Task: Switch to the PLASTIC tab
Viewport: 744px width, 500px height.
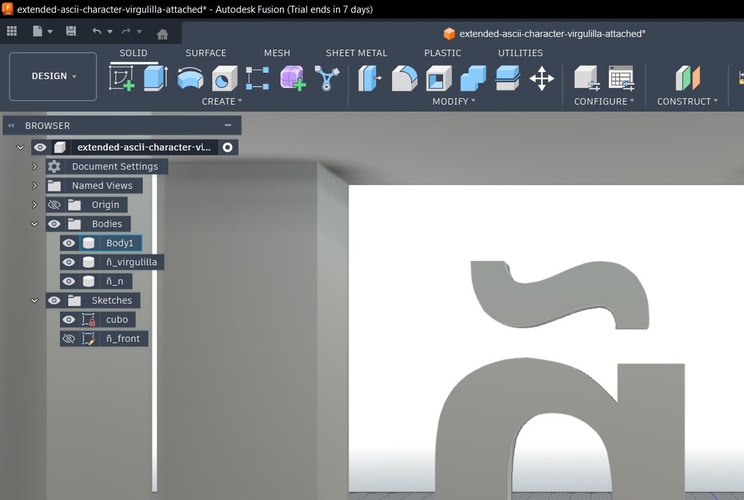Action: 442,53
